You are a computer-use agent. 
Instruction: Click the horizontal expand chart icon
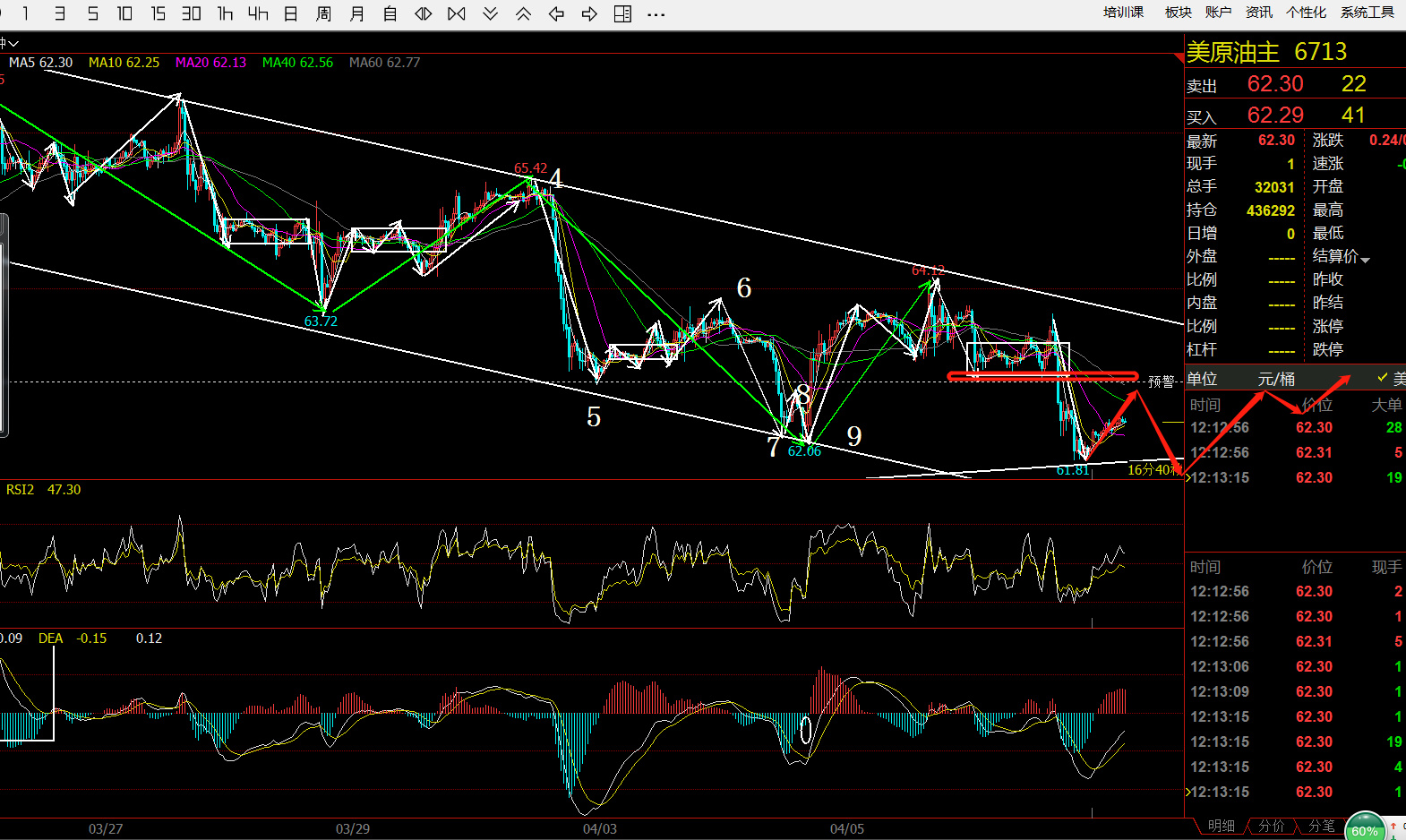pos(424,13)
